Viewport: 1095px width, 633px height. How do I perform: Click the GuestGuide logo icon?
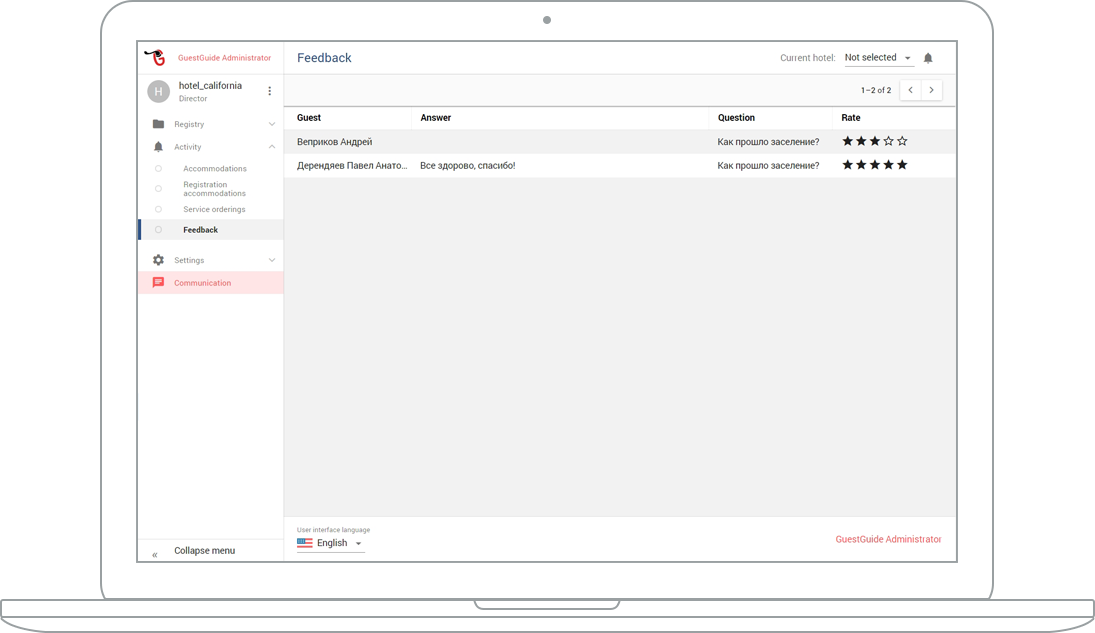point(155,57)
